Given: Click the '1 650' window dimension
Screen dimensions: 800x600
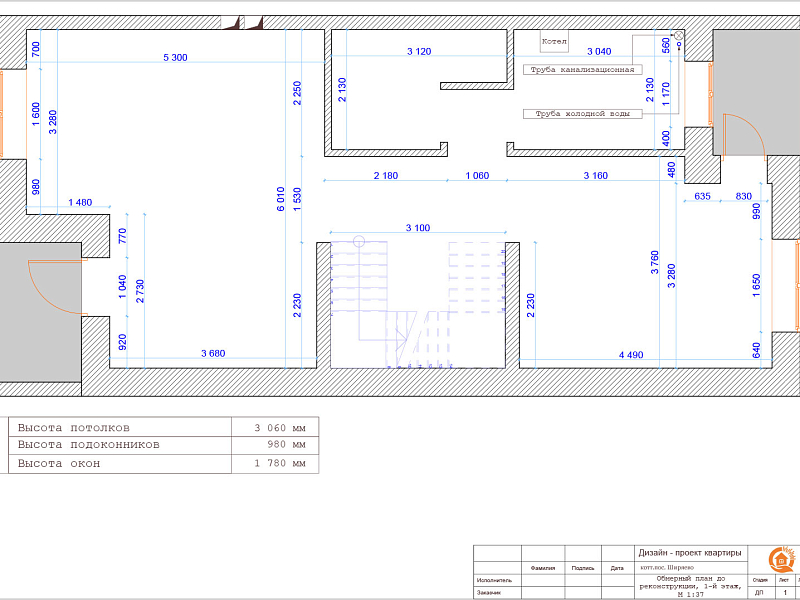Looking at the screenshot, I should (x=756, y=286).
